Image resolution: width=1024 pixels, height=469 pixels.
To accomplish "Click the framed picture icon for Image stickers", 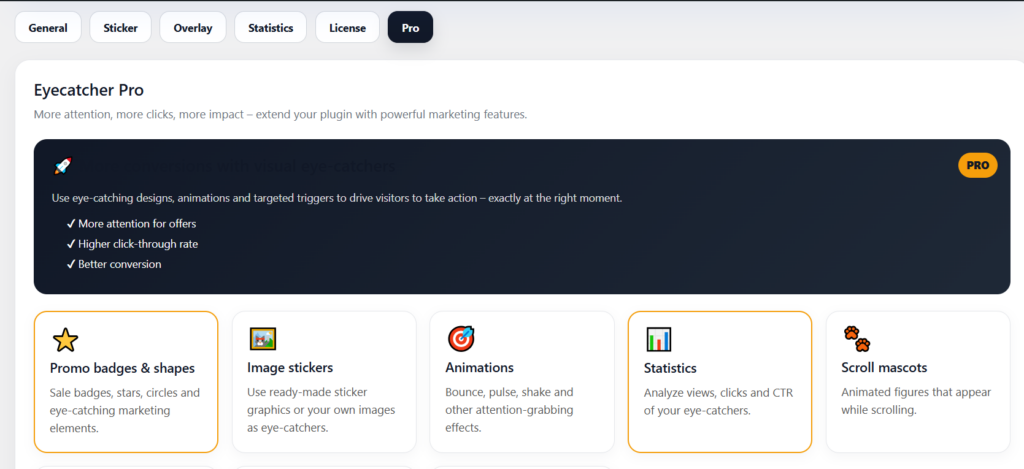I will pyautogui.click(x=262, y=339).
